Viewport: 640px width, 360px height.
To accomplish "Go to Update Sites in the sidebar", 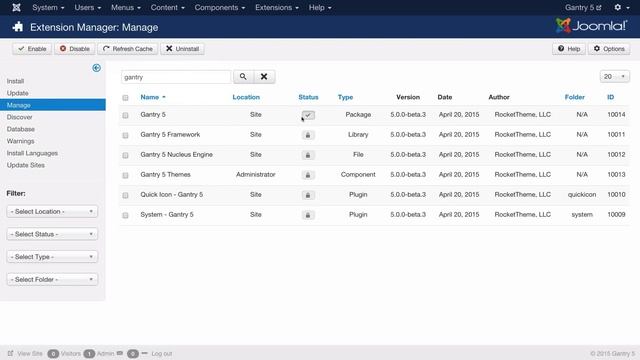I will [26, 165].
